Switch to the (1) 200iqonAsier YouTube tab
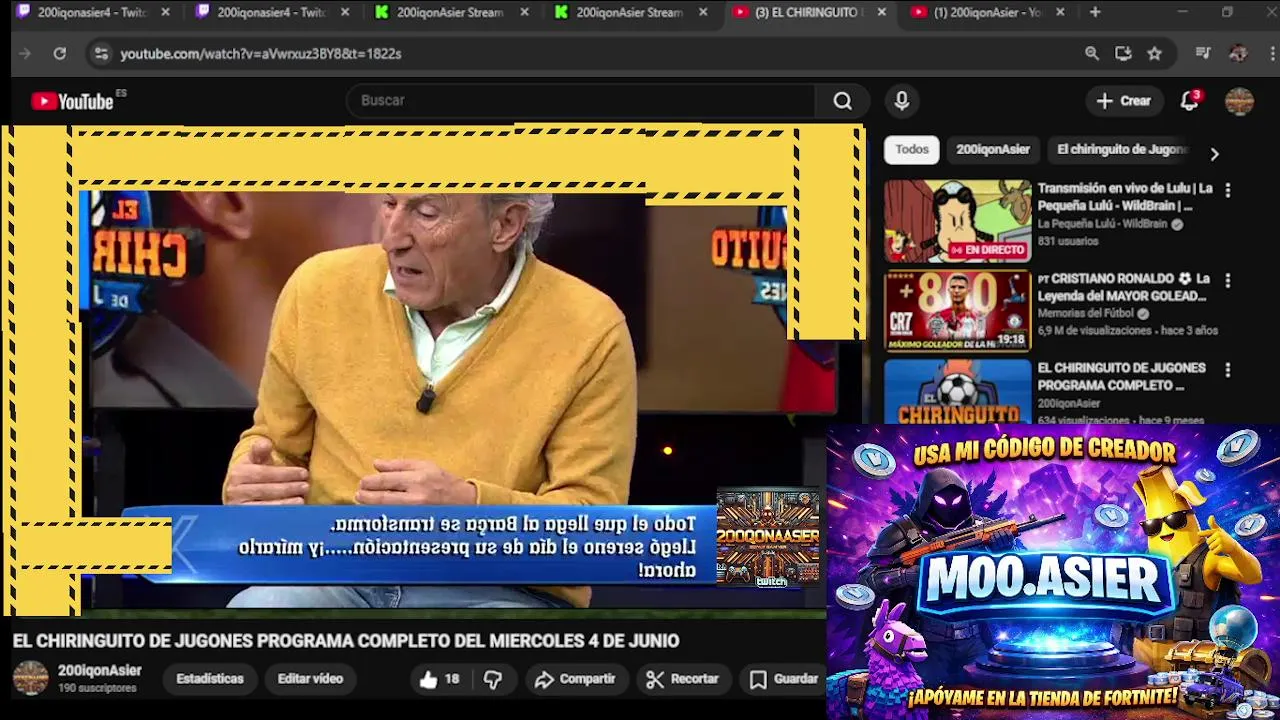 [x=988, y=12]
